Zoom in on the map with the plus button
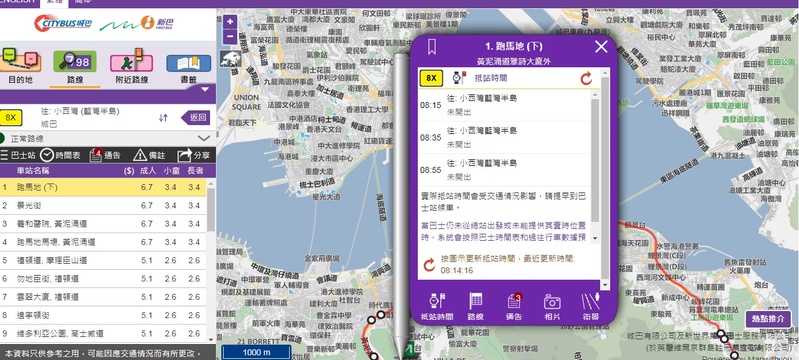Screen dimensions: 799x360 pyautogui.click(x=230, y=22)
